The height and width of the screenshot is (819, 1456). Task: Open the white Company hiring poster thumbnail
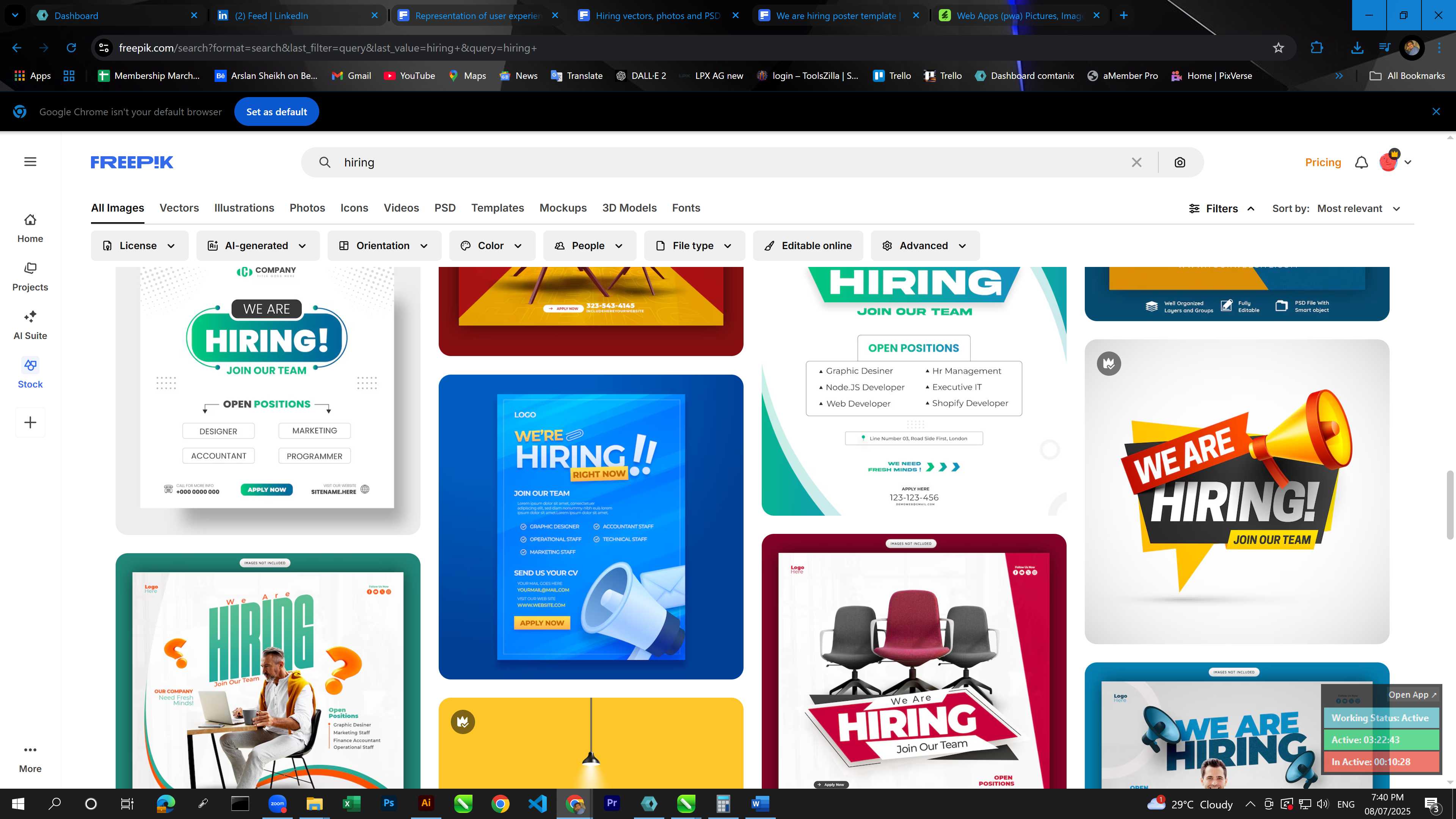pyautogui.click(x=268, y=400)
